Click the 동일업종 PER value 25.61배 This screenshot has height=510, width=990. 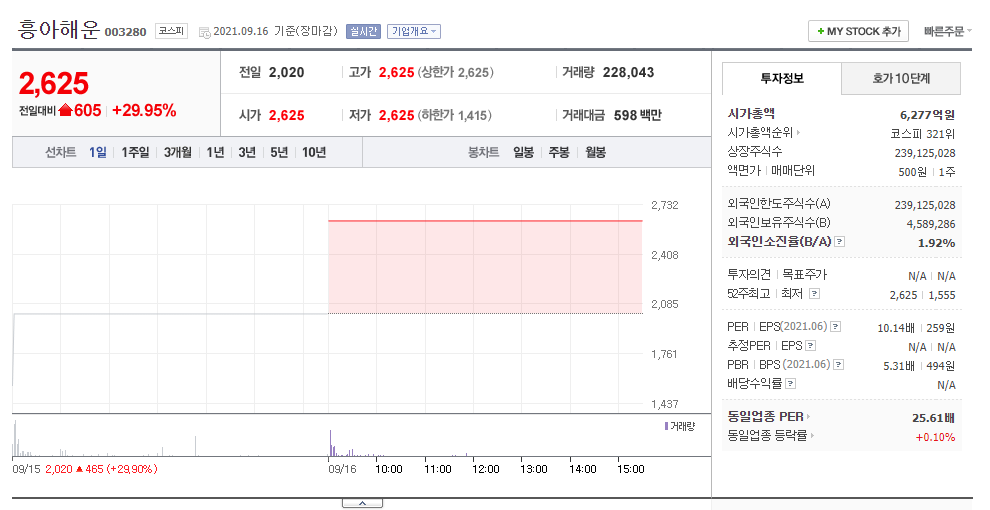[933, 418]
